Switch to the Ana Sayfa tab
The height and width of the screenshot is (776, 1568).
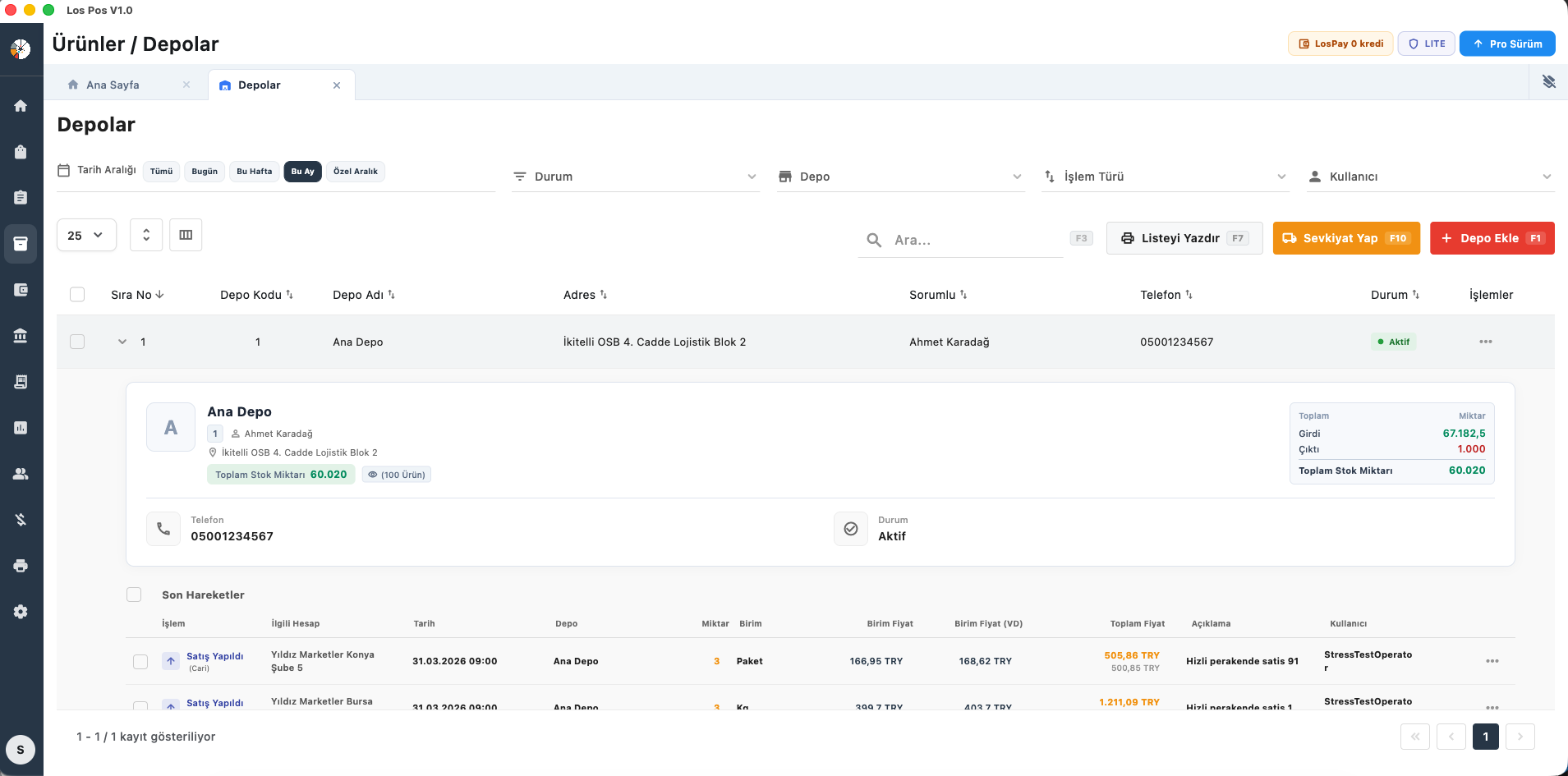113,85
